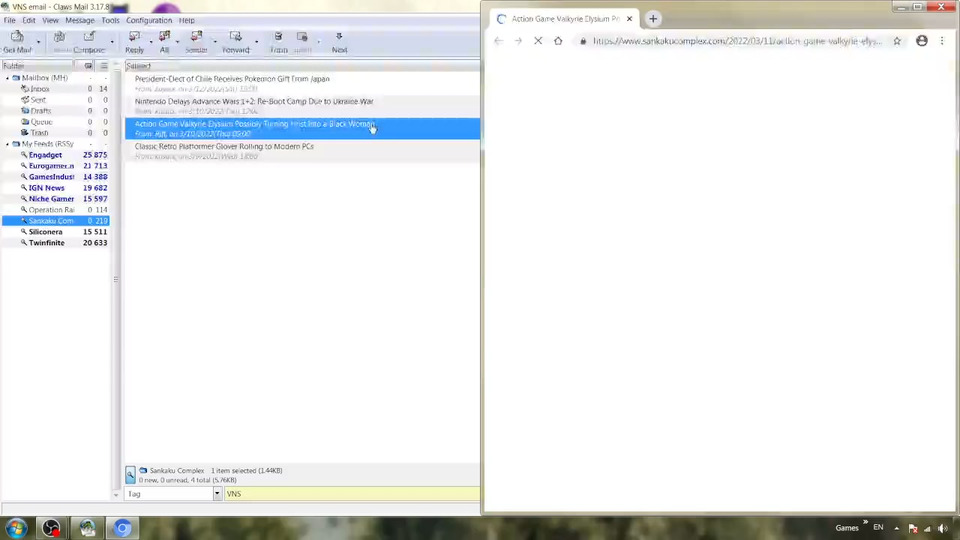Click the Chrome home button
The image size is (960, 540).
click(x=558, y=41)
